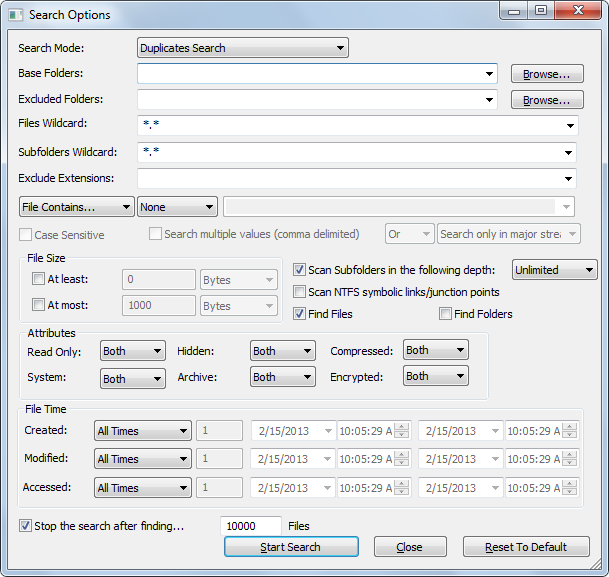Image resolution: width=609 pixels, height=577 pixels.
Task: Open the None content type dropdown
Action: [177, 207]
